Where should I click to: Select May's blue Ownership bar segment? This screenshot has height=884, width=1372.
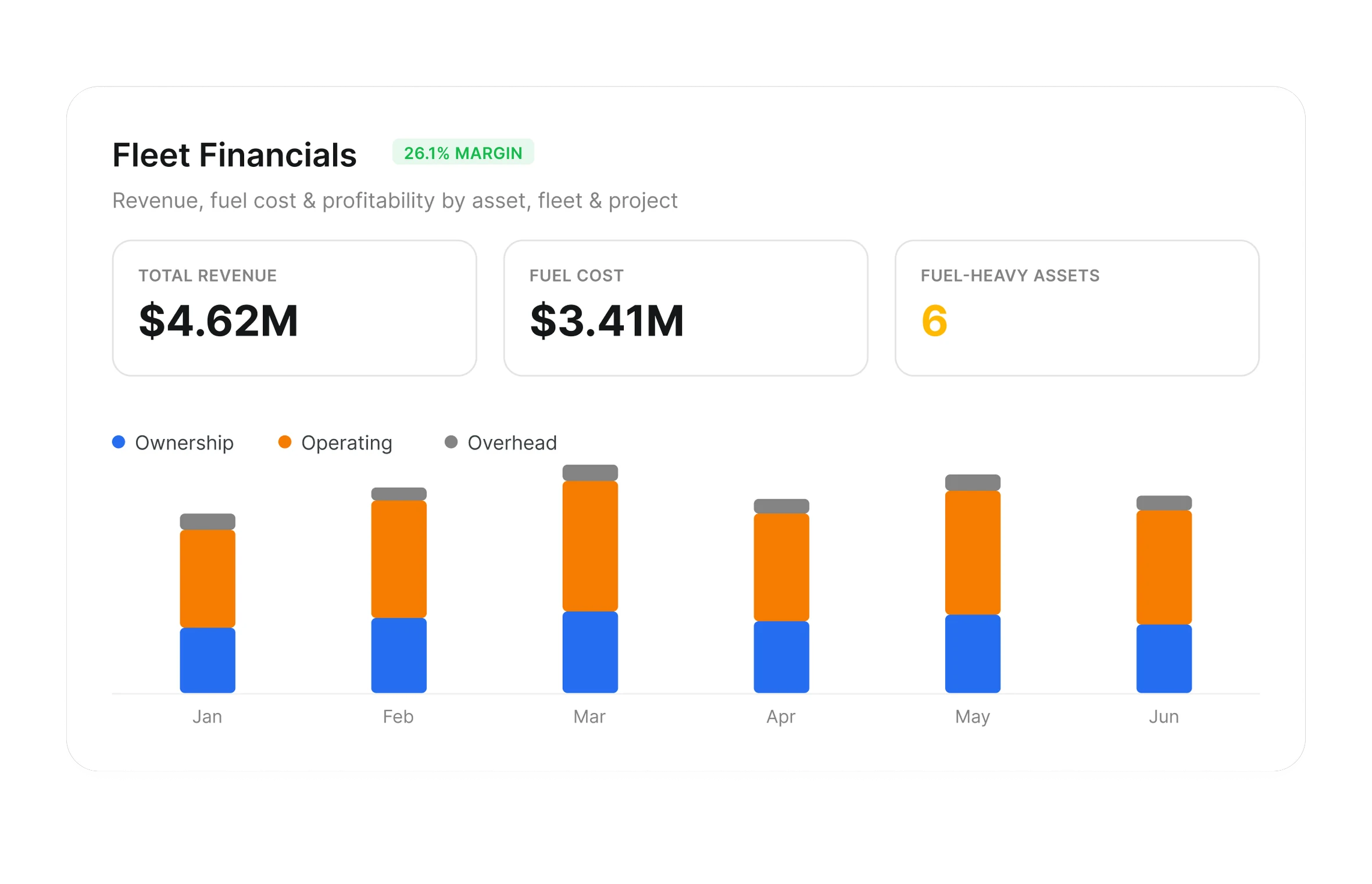[973, 653]
